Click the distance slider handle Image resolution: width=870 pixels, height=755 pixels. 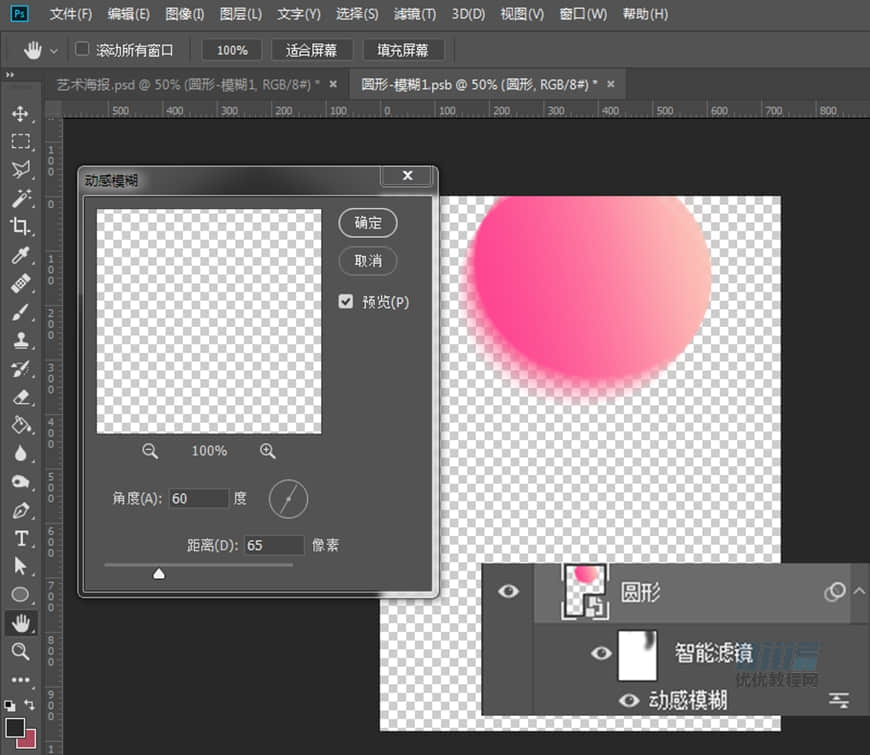tap(158, 573)
